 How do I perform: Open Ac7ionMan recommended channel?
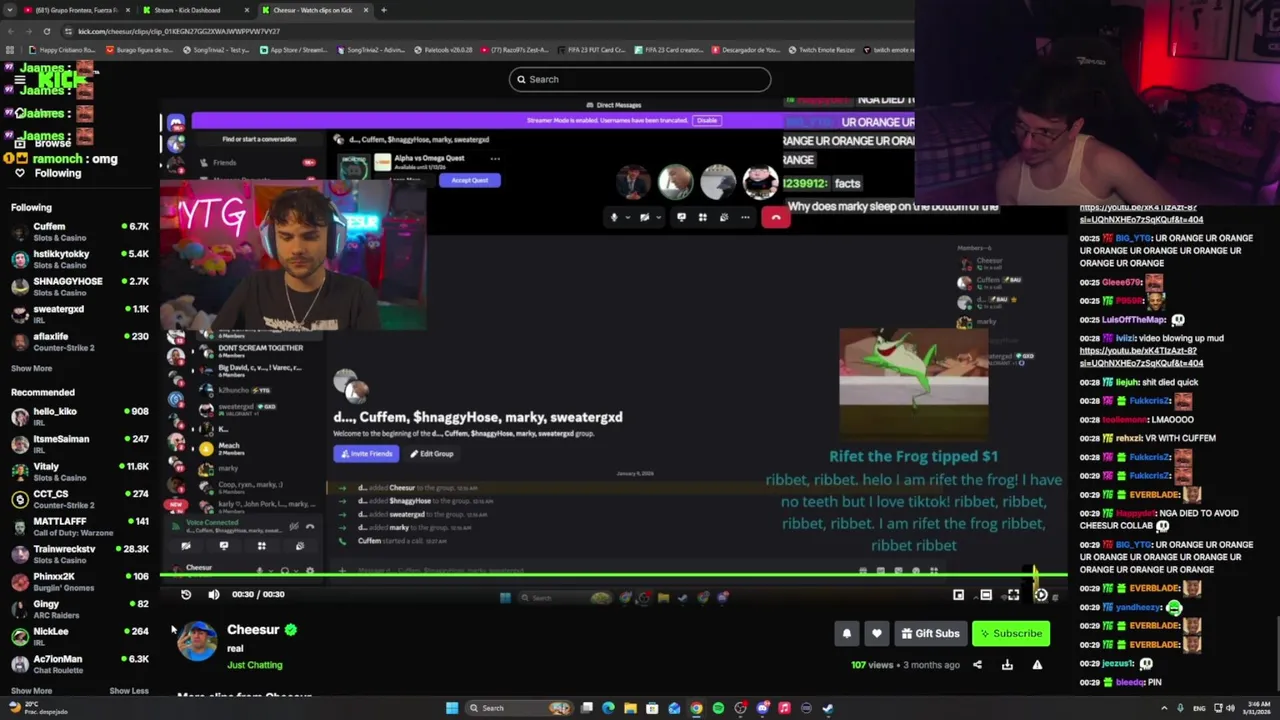click(x=80, y=663)
